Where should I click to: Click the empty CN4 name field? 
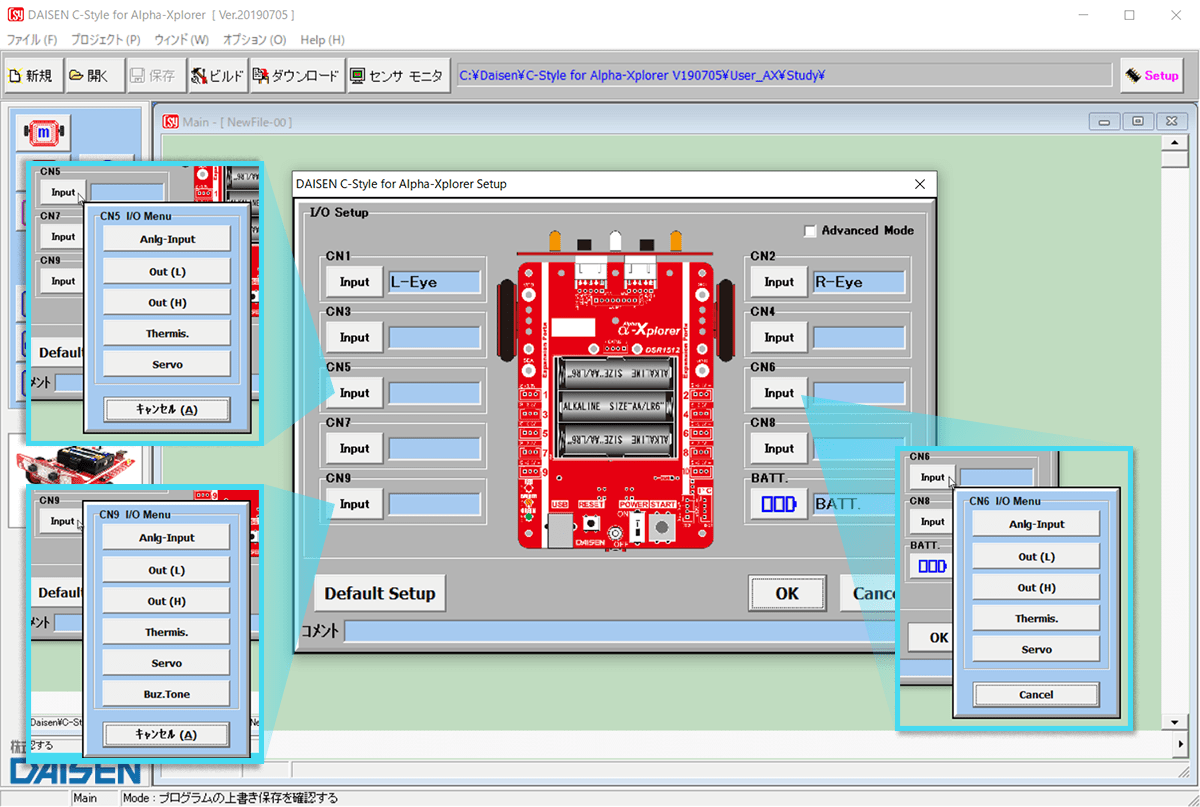pos(859,338)
